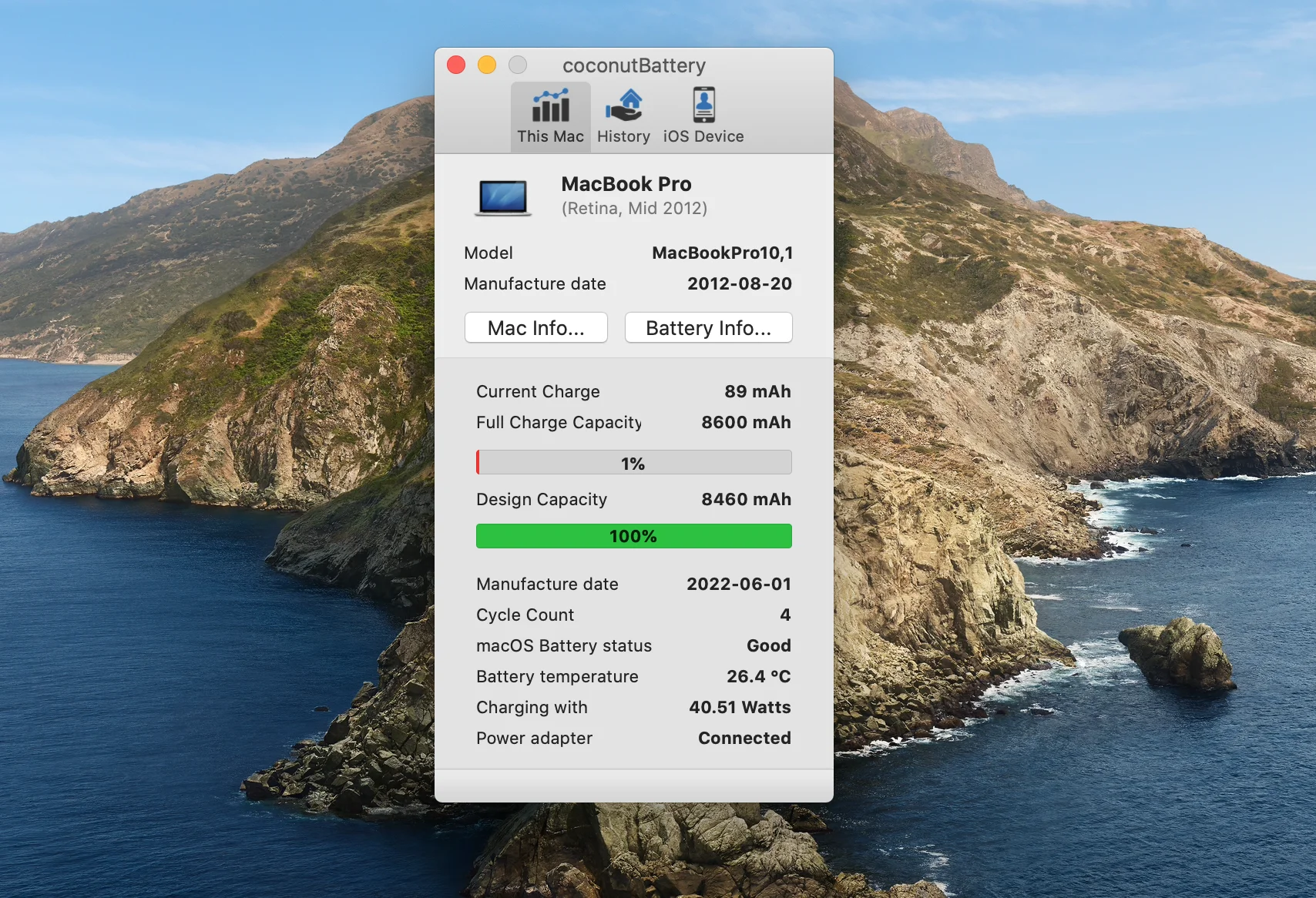Click the coconutBattery window title

point(634,65)
